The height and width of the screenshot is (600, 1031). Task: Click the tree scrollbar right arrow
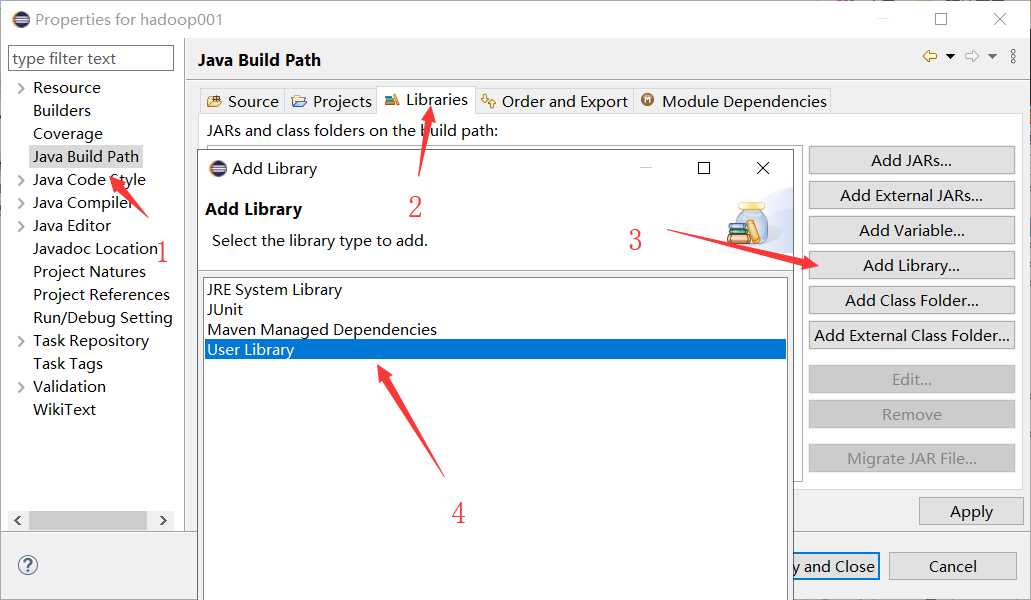tap(163, 520)
